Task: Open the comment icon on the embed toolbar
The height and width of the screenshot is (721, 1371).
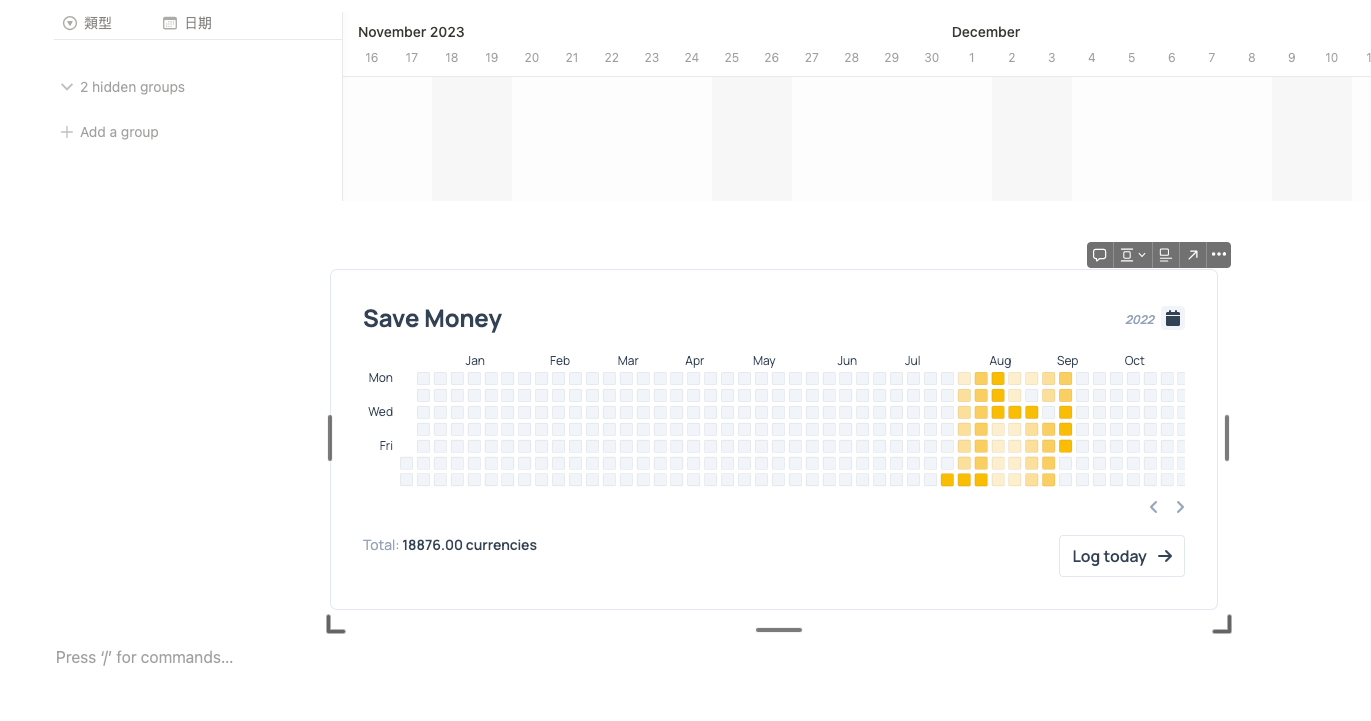Action: (x=1100, y=254)
